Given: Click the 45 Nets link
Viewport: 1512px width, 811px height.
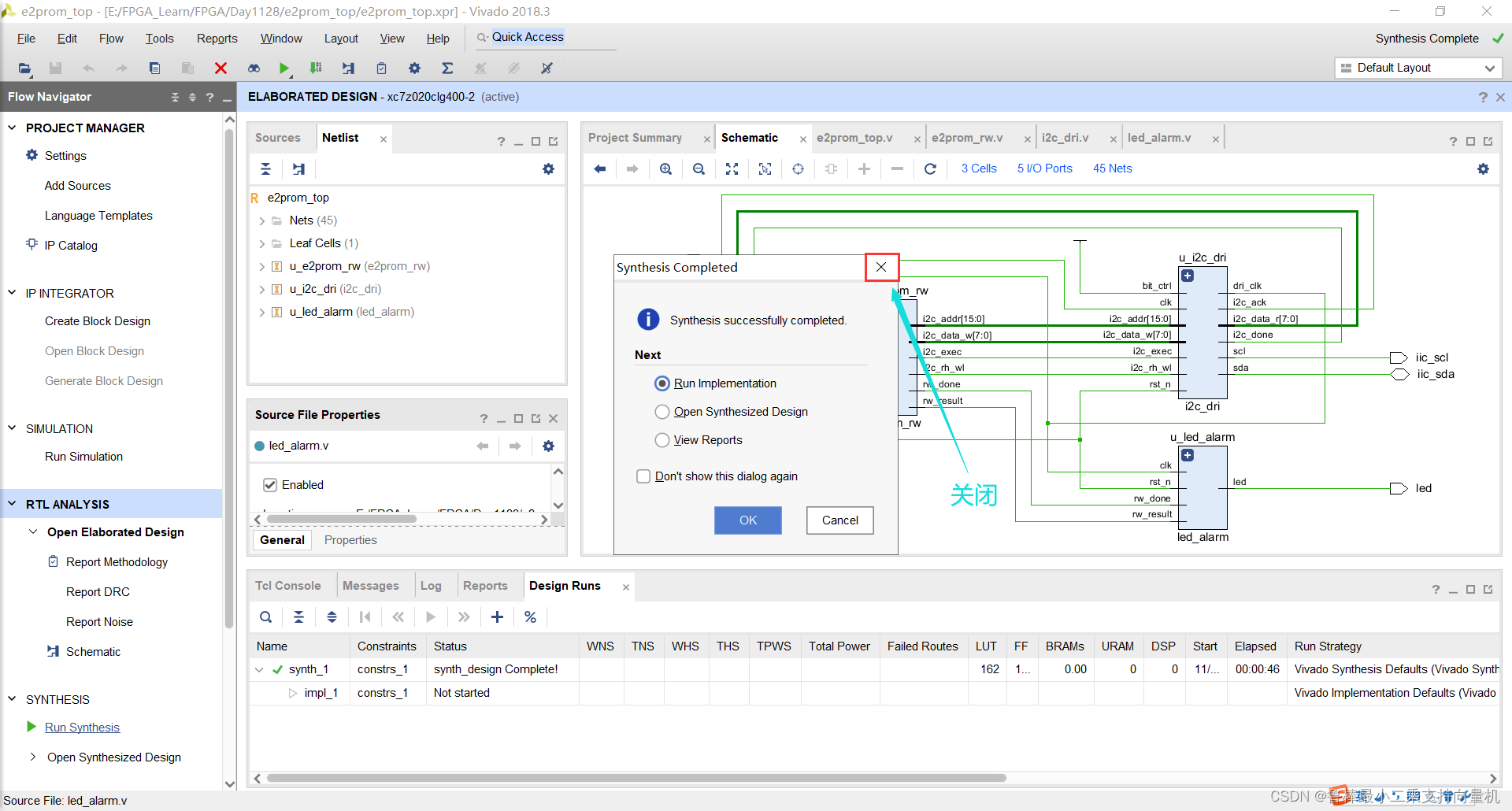Looking at the screenshot, I should tap(1113, 168).
